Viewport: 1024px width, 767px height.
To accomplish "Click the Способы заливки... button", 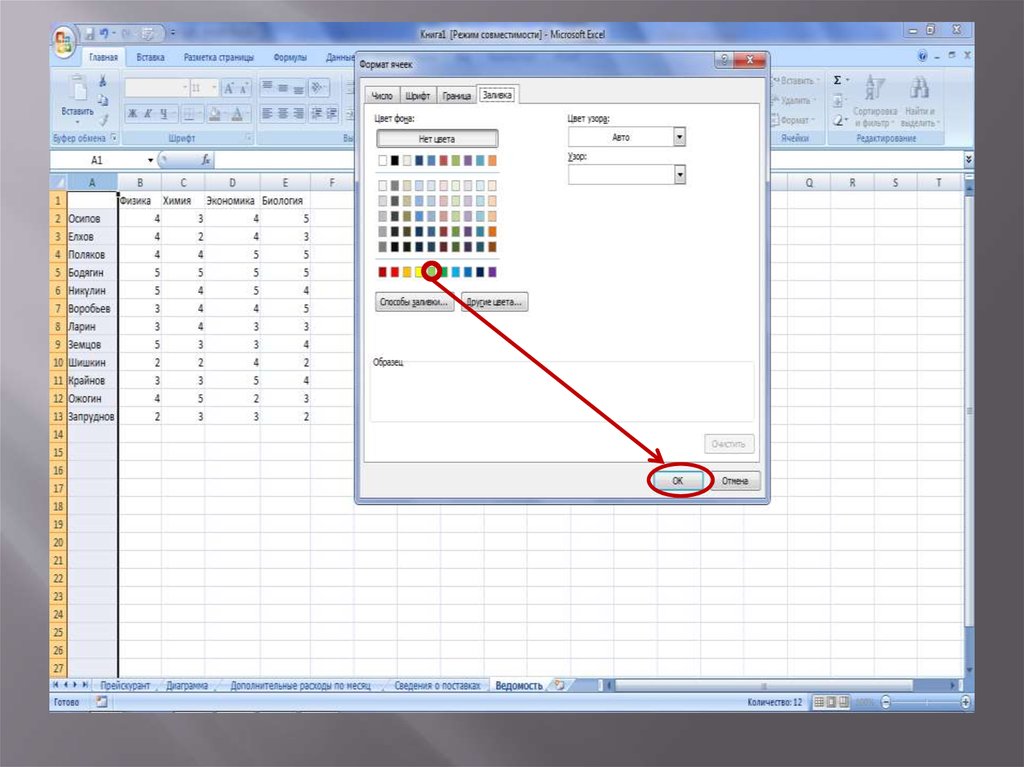I will coord(414,302).
